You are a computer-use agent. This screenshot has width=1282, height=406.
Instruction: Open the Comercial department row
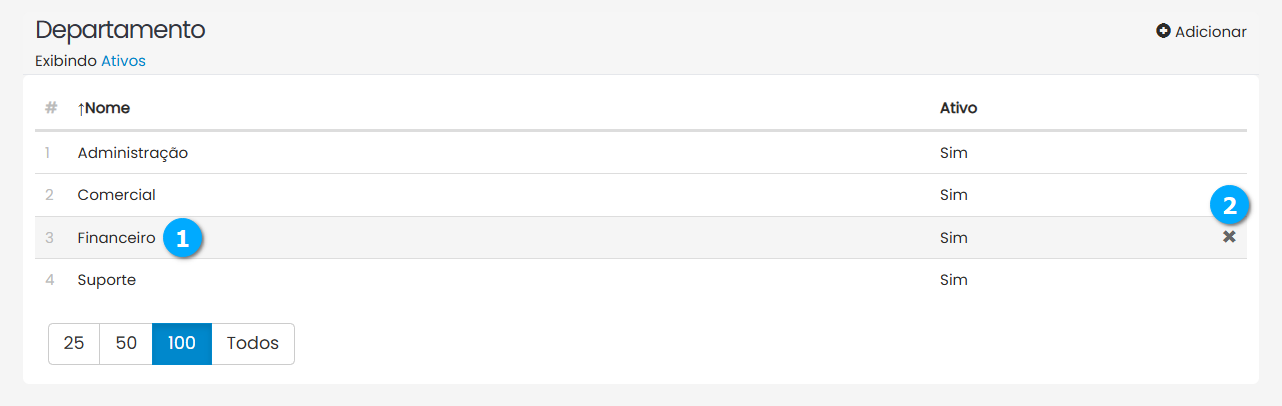117,195
